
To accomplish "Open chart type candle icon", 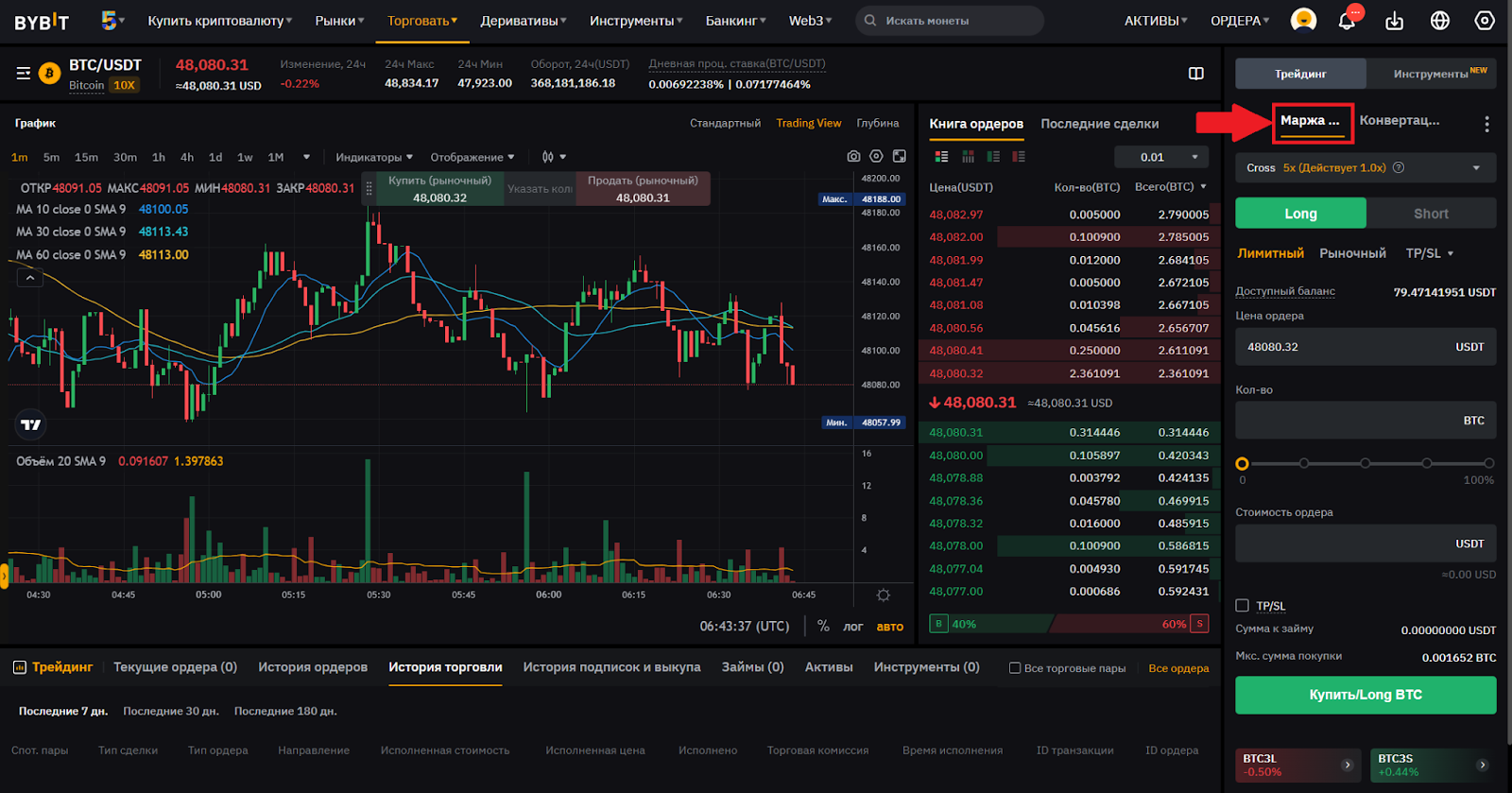I will click(x=548, y=157).
